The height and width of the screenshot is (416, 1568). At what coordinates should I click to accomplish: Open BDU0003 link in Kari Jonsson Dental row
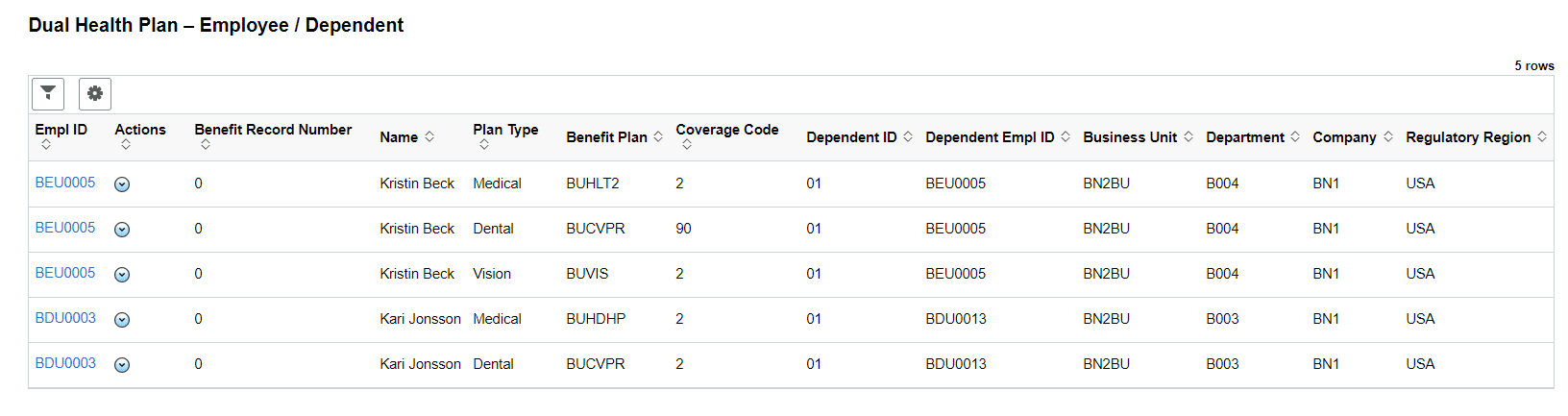tap(65, 363)
